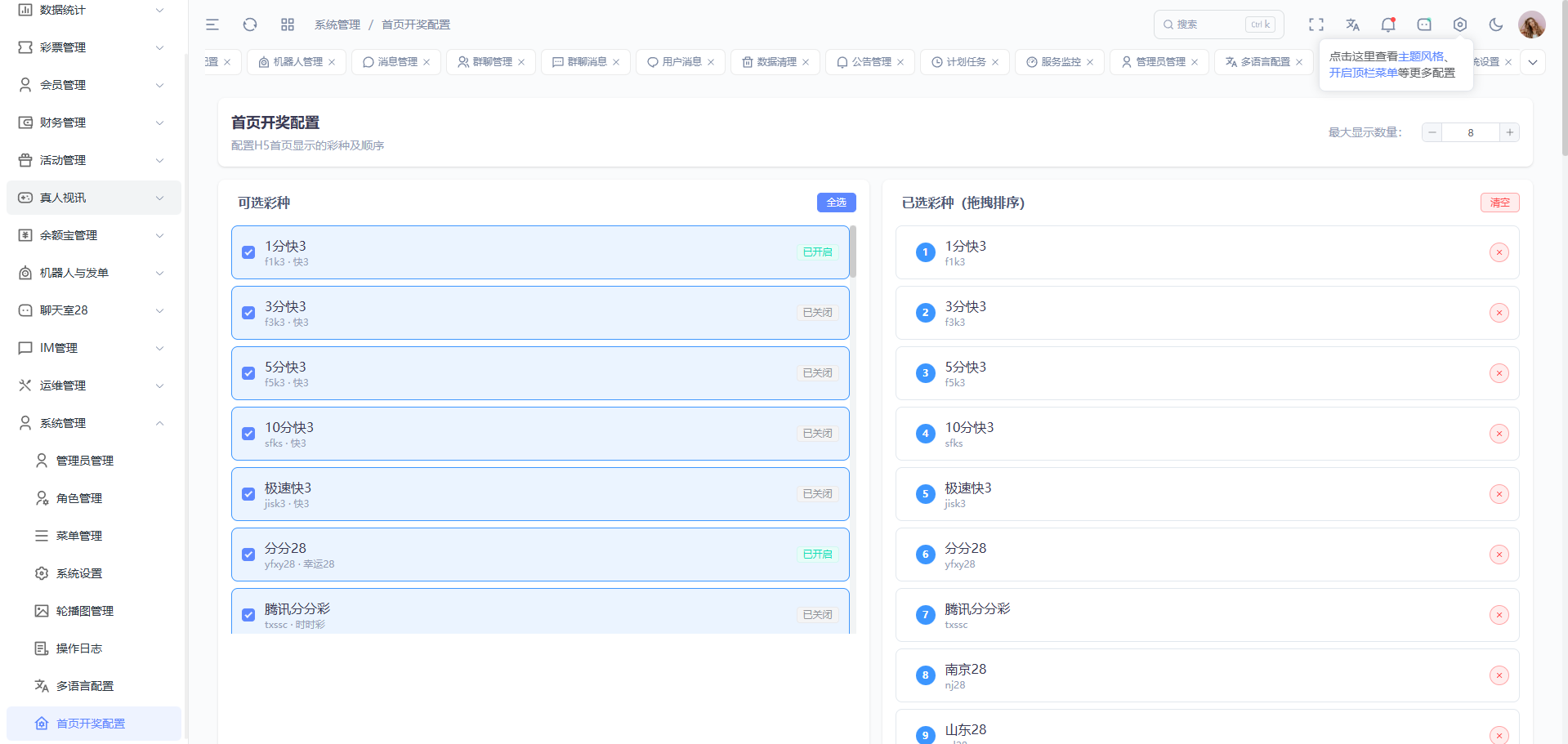Enter fullscreen mode
The image size is (1568, 744).
pyautogui.click(x=1316, y=25)
